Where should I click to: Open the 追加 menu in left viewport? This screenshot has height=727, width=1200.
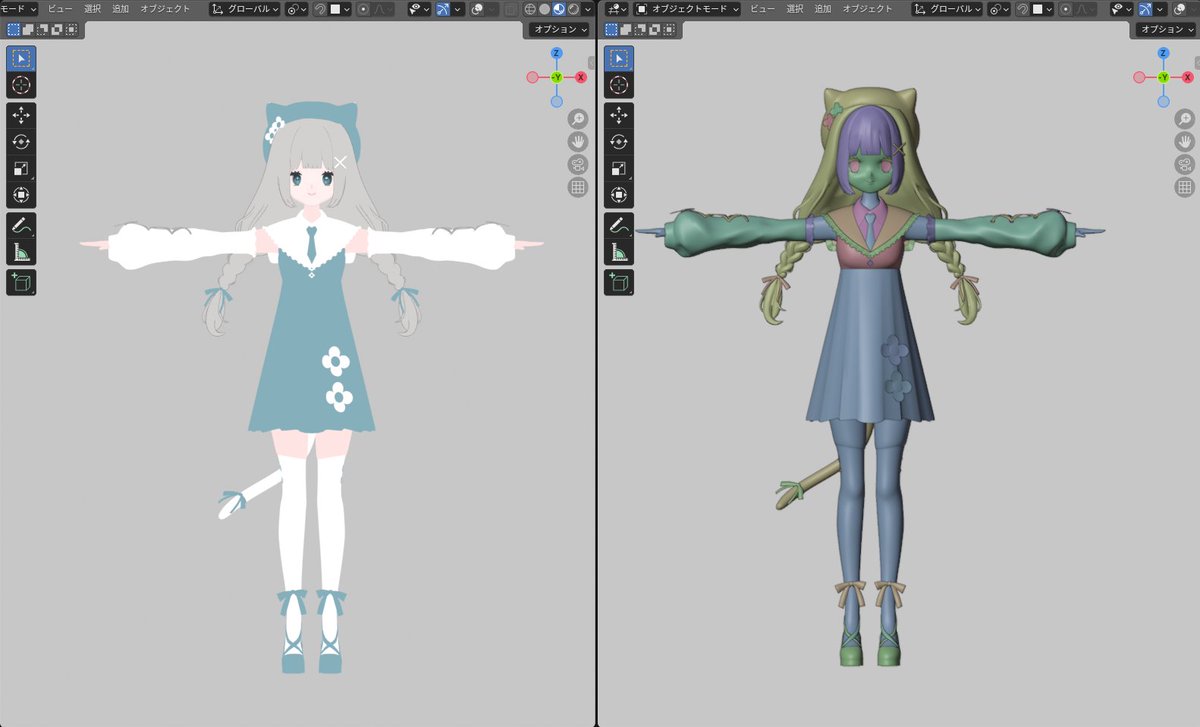[x=120, y=9]
